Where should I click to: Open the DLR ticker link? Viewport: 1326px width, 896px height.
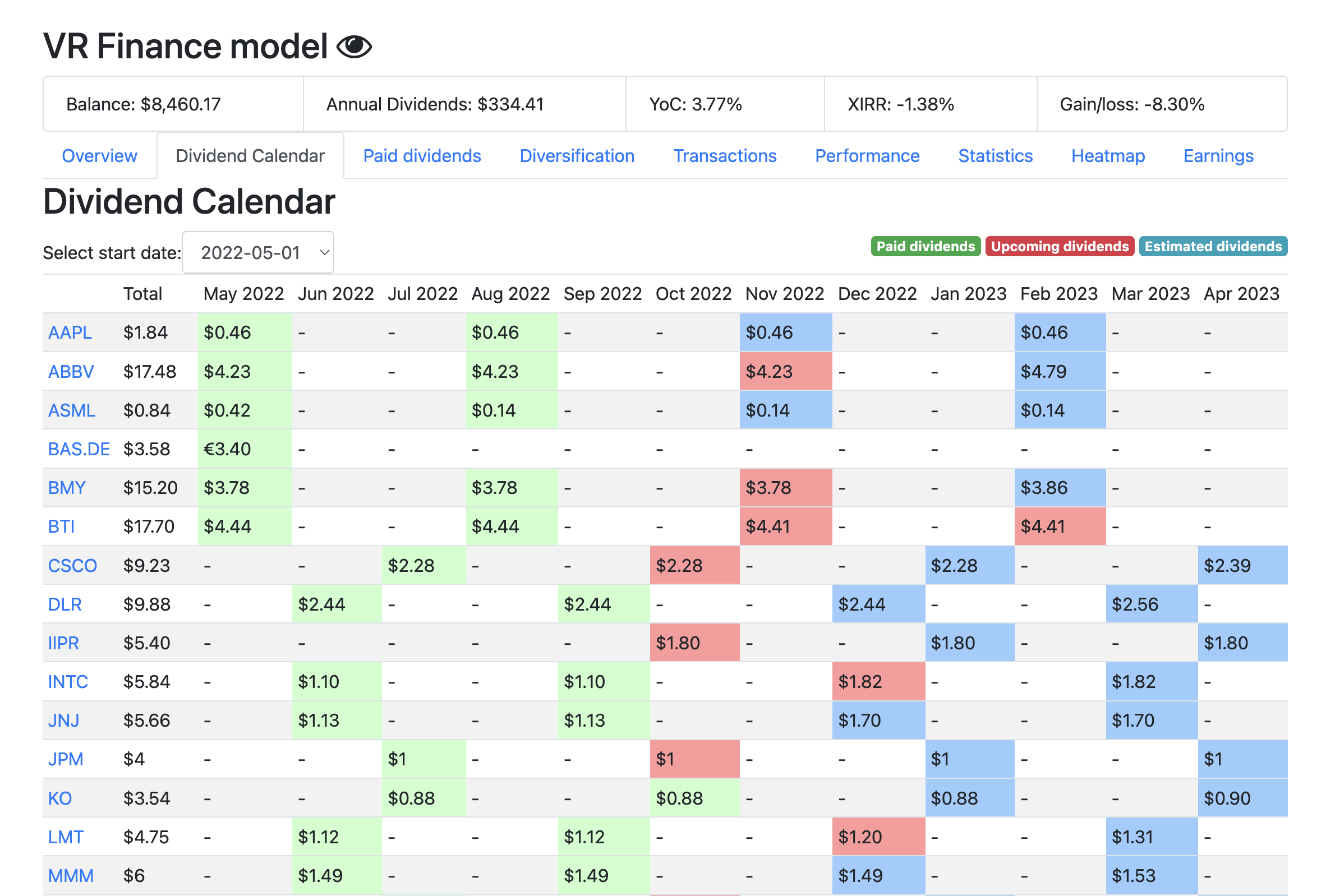pyautogui.click(x=65, y=604)
